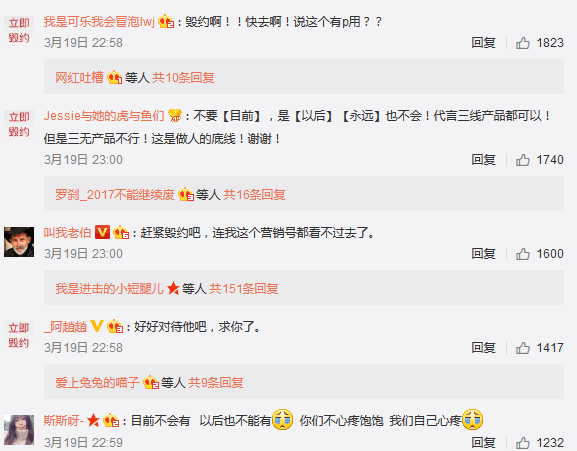The image size is (577, 451).
Task: Open 我是进击的小短腿儿 user link
Action: pyautogui.click(x=109, y=289)
